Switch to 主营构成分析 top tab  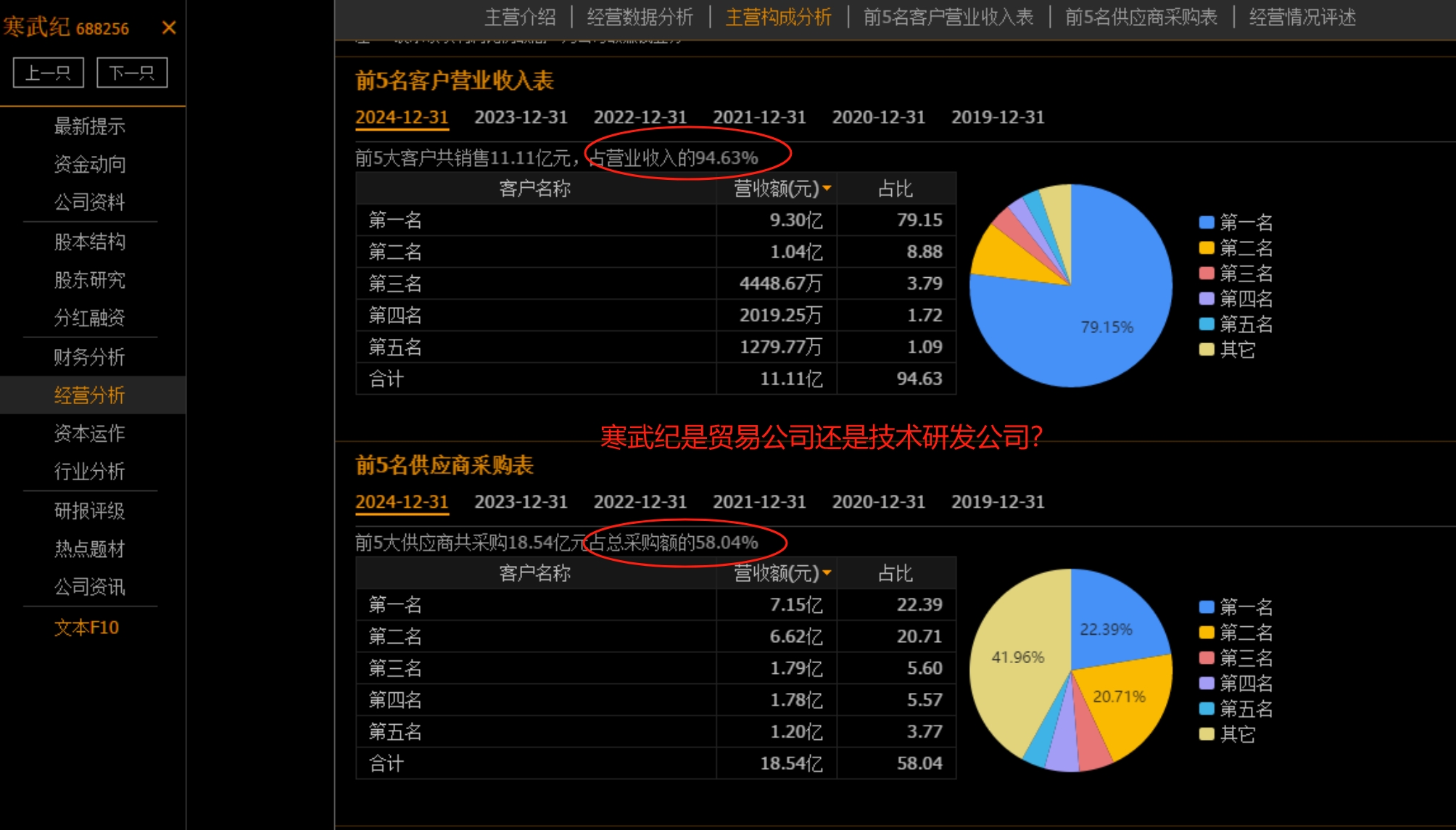click(778, 17)
